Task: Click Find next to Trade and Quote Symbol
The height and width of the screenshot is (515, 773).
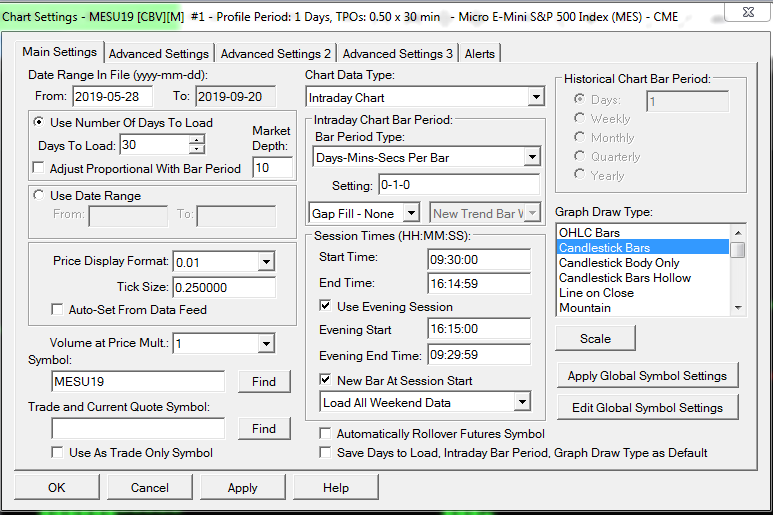Action: [x=264, y=428]
